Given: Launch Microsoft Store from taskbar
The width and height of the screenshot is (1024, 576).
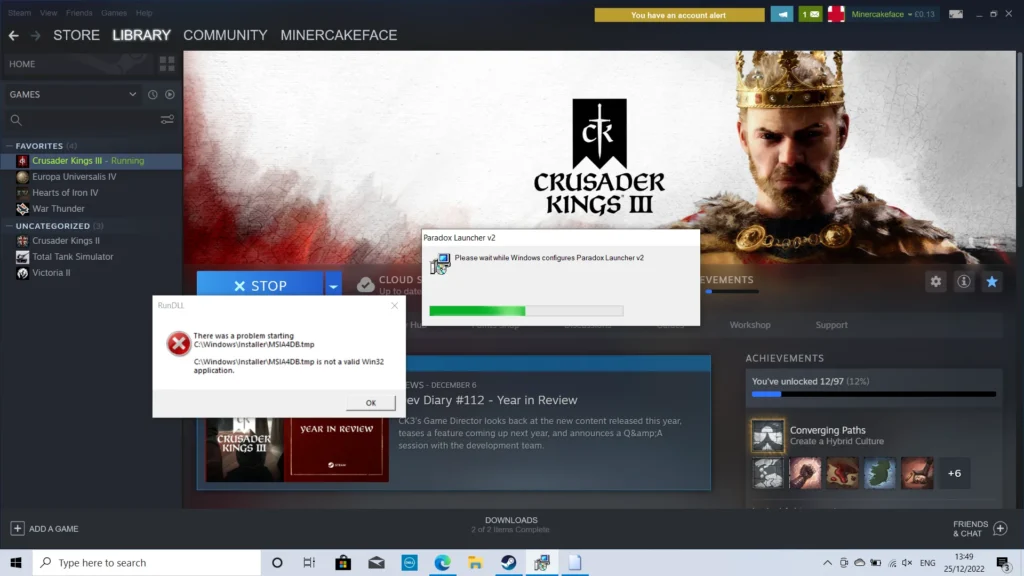Looking at the screenshot, I should pos(343,562).
